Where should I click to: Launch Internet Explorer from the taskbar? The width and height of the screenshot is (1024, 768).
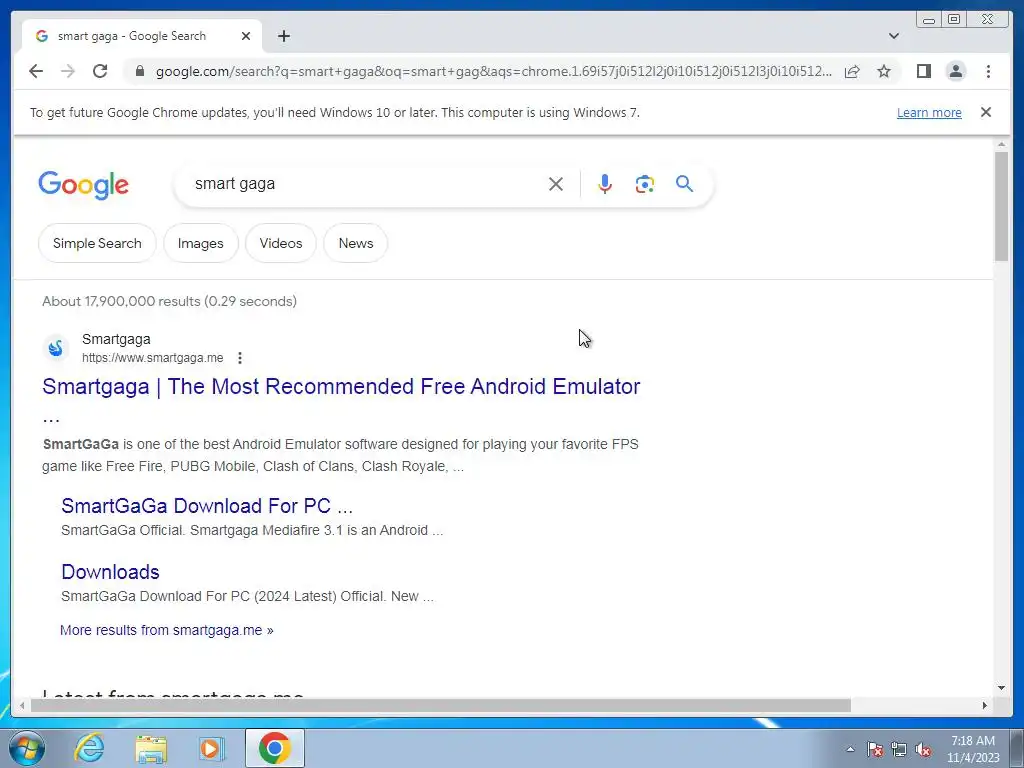click(89, 748)
